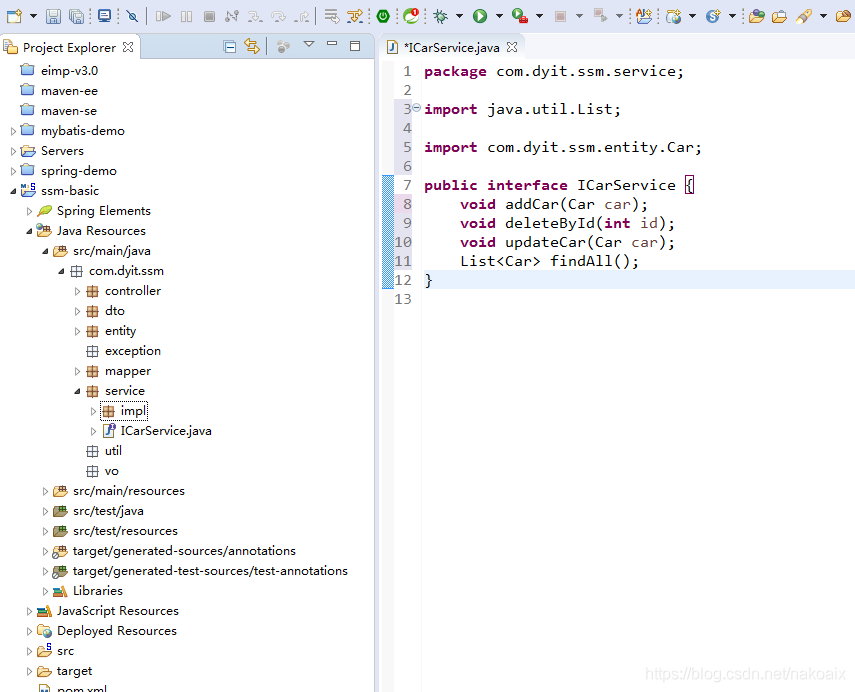This screenshot has height=692, width=855.
Task: Open the New file dropdown arrow
Action: tap(32, 16)
